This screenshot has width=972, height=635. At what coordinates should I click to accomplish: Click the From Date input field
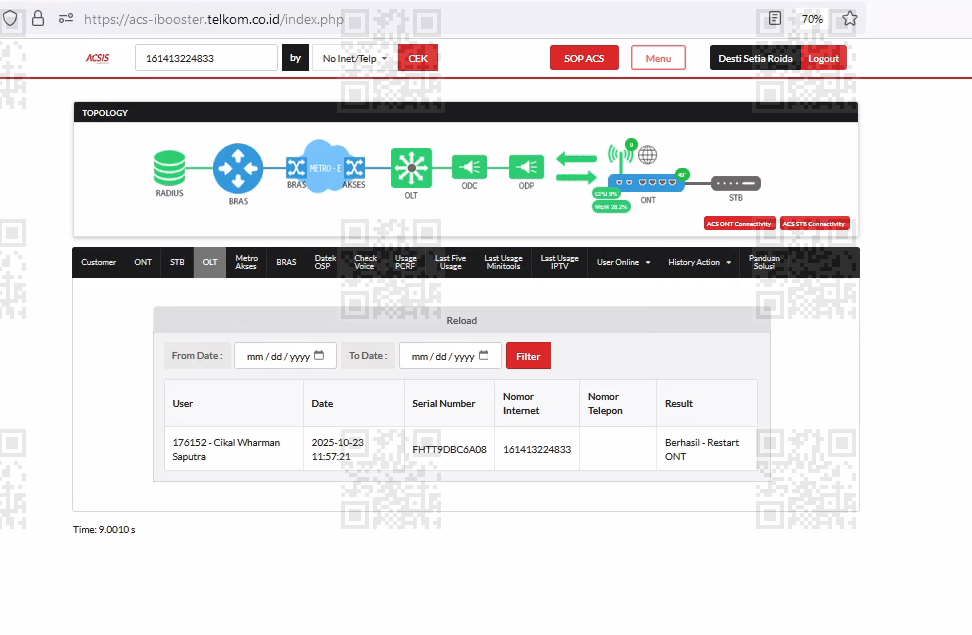point(285,356)
